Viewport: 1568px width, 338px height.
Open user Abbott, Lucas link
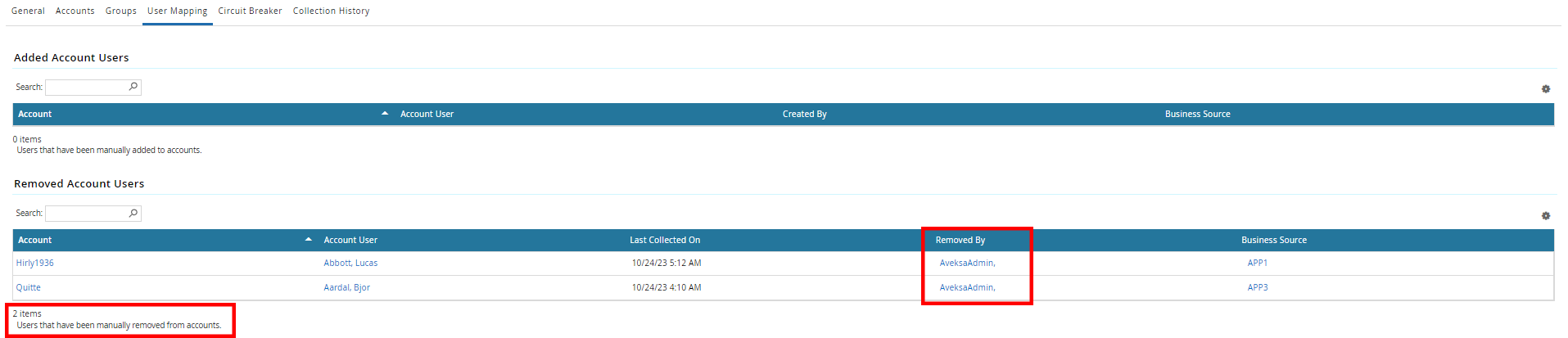350,264
